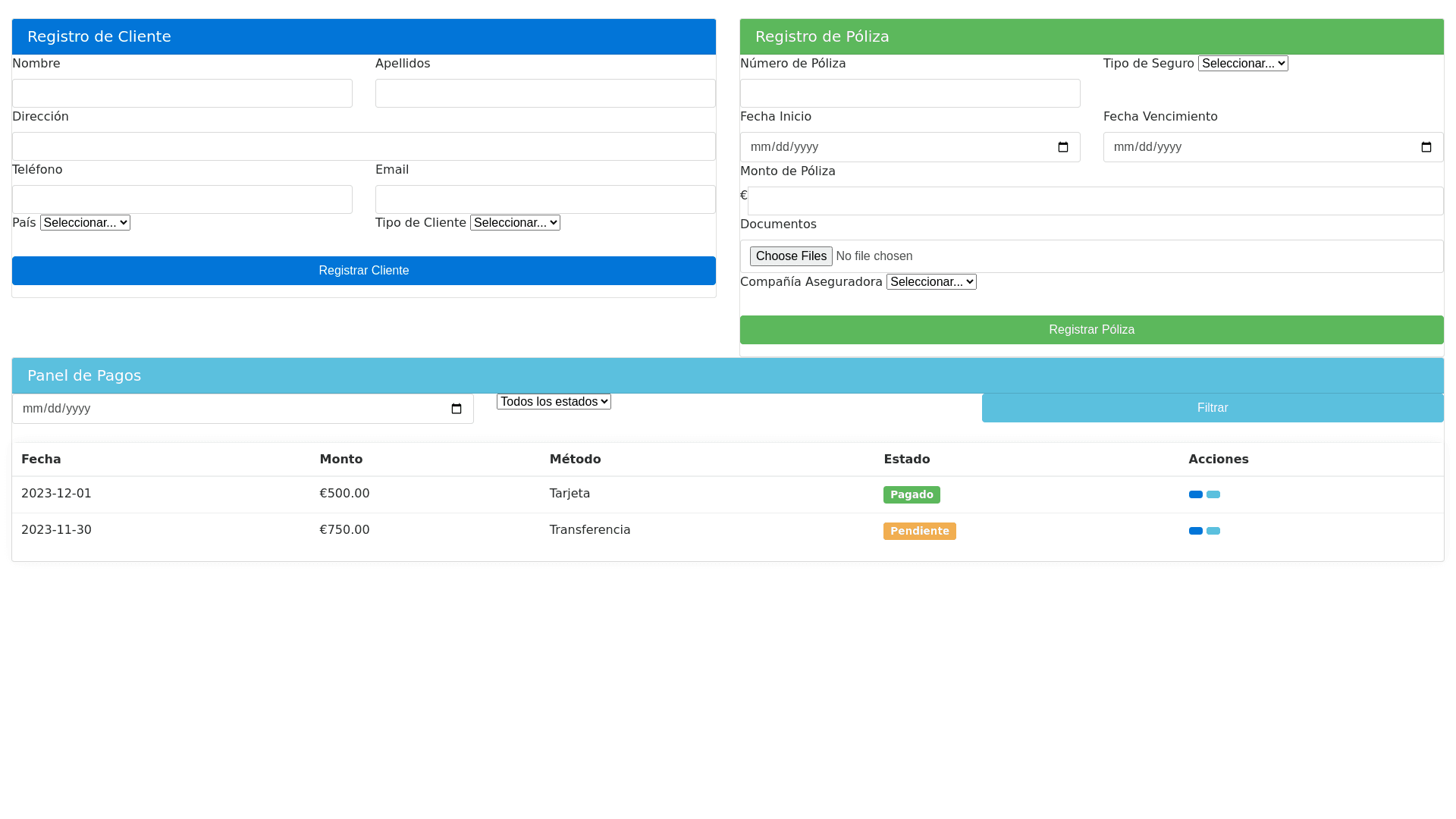Expand the Compañía Aseguradora dropdown
Viewport: 1456px width, 819px height.
point(931,282)
